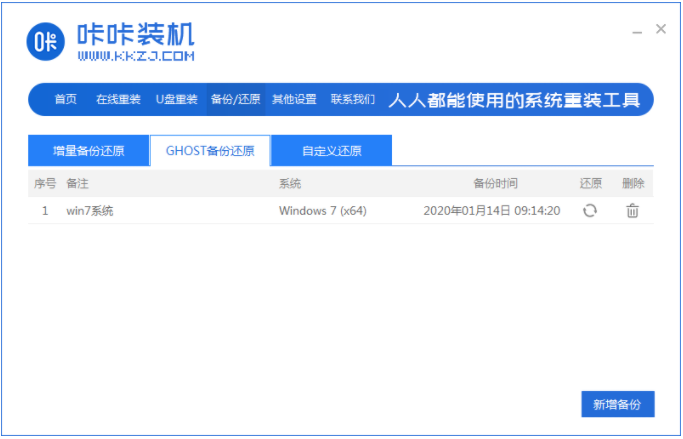This screenshot has width=683, height=439.
Task: Select the GHOST备份还原 tab
Action: coord(210,151)
